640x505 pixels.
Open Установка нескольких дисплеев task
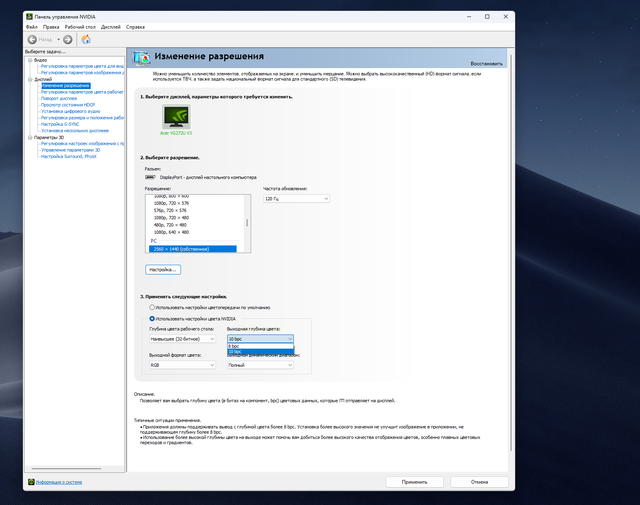click(x=75, y=131)
